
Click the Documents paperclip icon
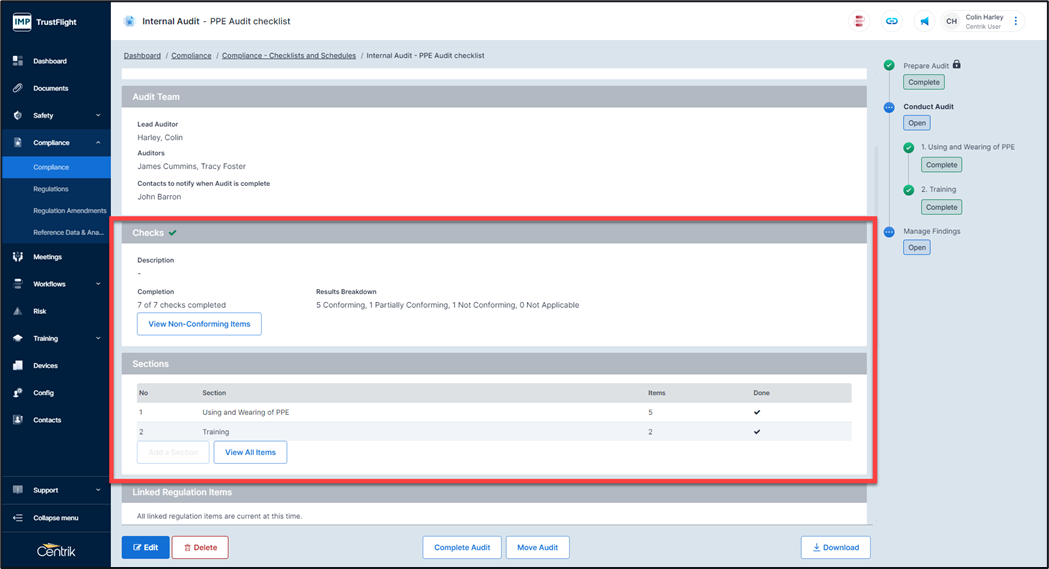[x=18, y=88]
